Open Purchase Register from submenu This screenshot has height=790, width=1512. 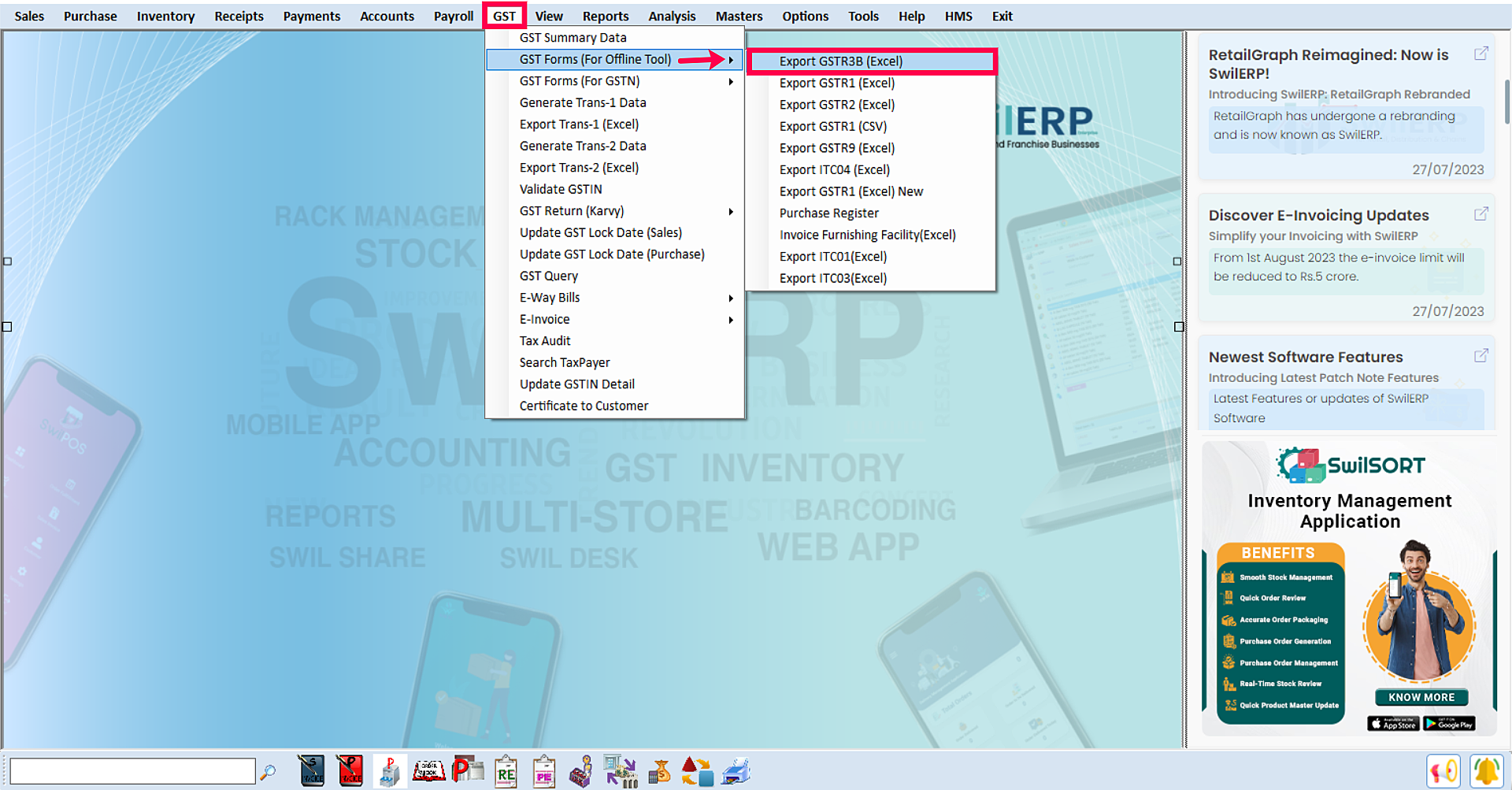click(871, 213)
